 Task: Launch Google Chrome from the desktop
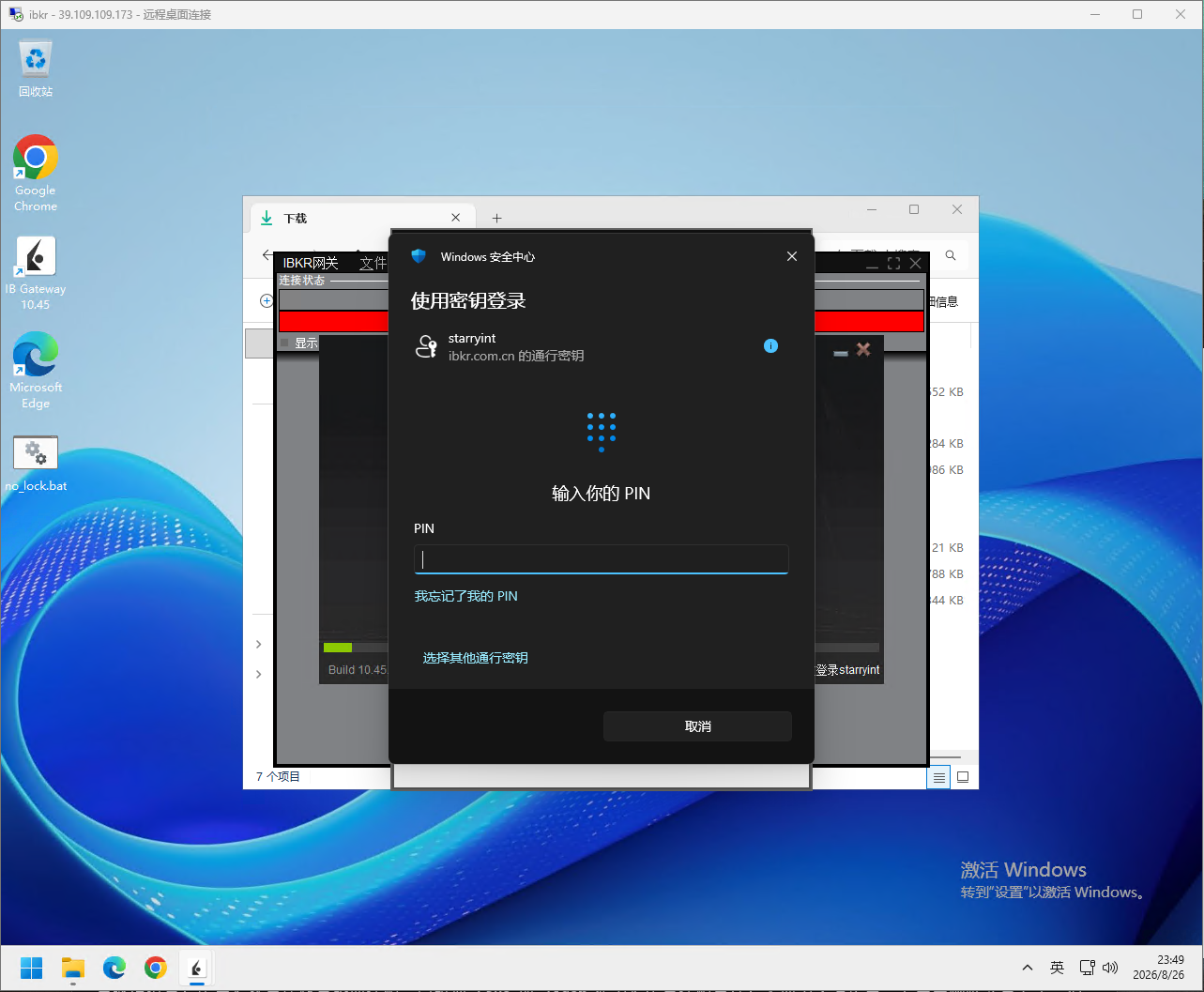point(36,174)
